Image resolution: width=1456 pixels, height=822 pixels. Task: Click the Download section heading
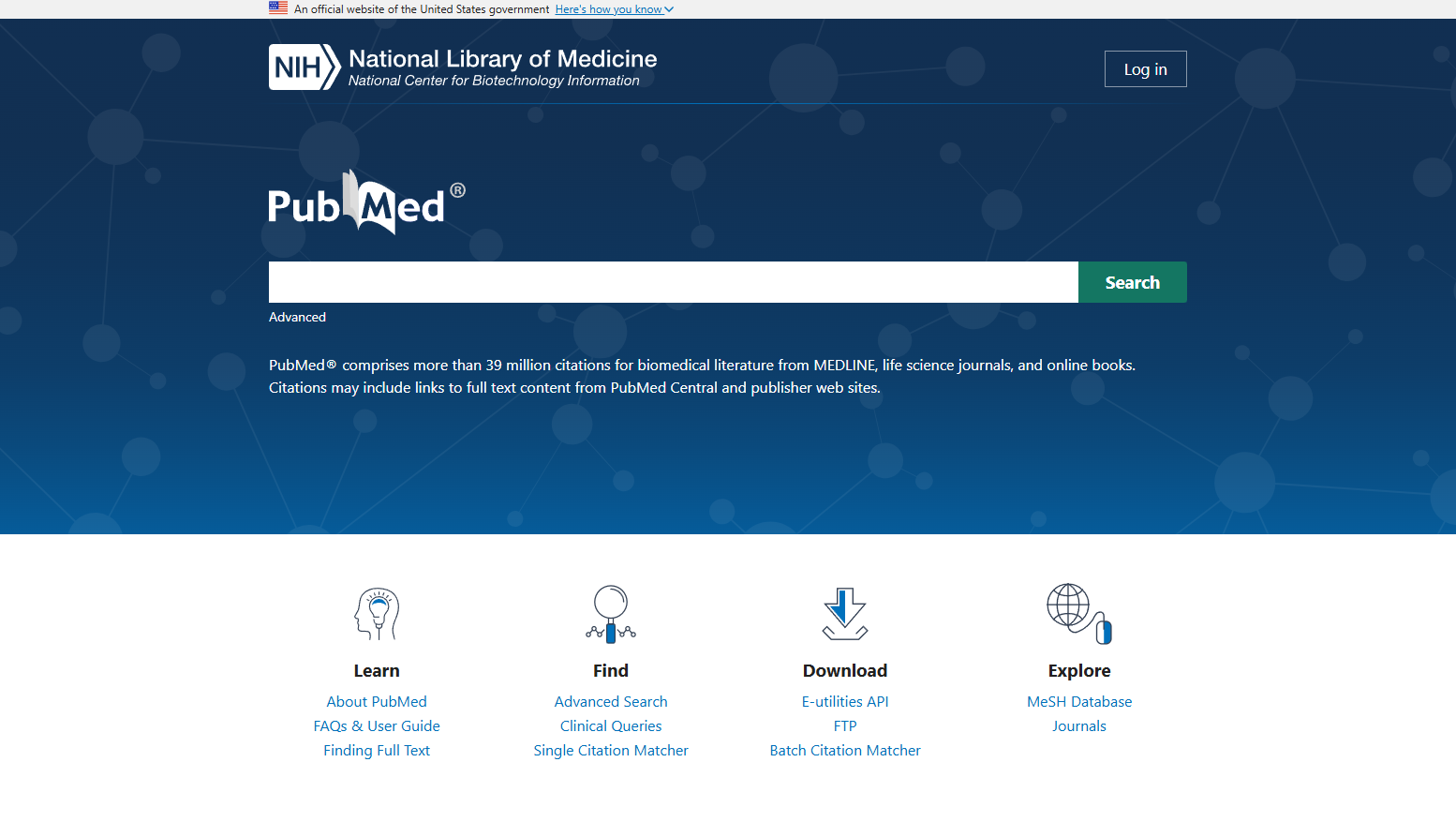845,670
